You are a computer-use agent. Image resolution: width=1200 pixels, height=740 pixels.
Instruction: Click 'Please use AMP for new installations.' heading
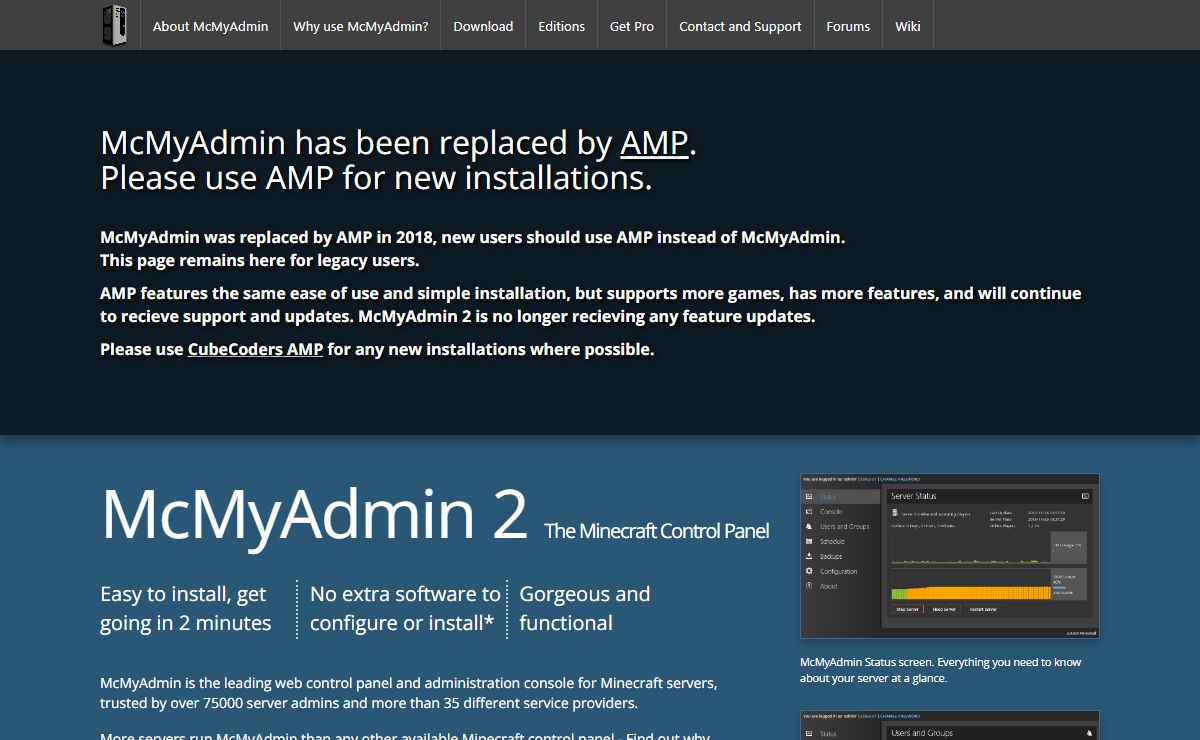tap(376, 178)
